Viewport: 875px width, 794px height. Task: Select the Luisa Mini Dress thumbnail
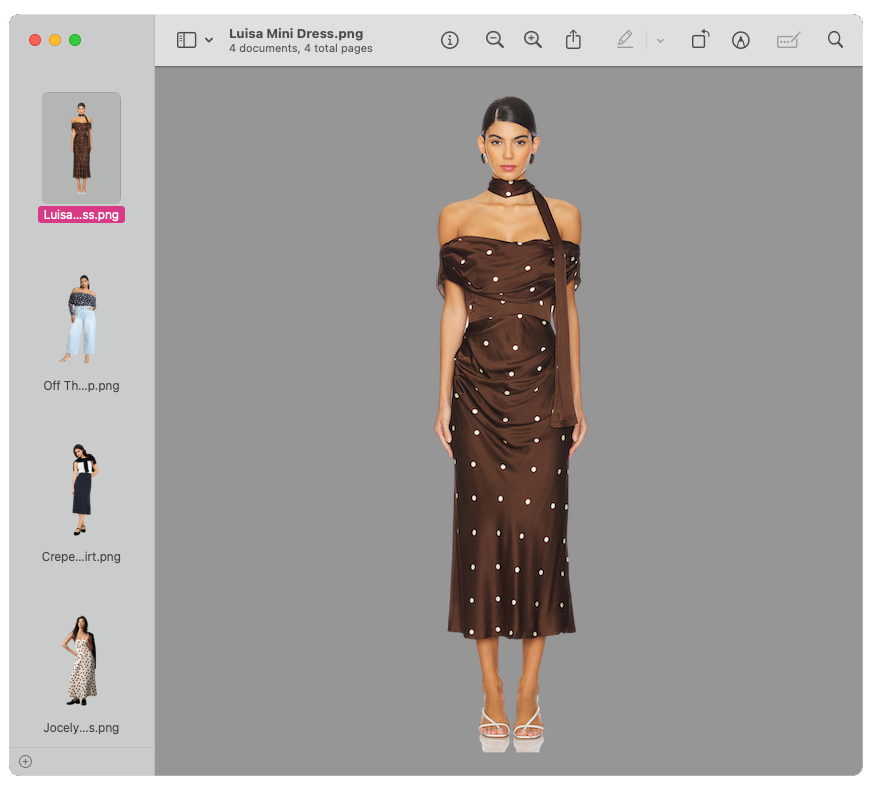pos(81,147)
